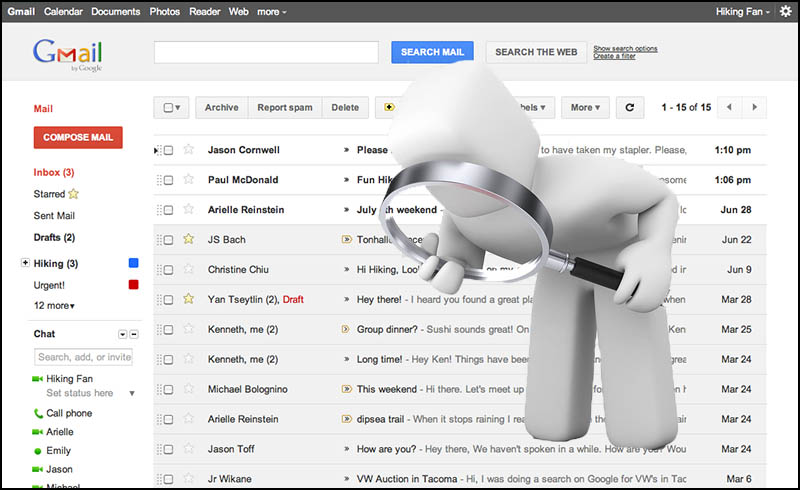The image size is (800, 490).
Task: Open the Inbox (3) folder
Action: (54, 173)
